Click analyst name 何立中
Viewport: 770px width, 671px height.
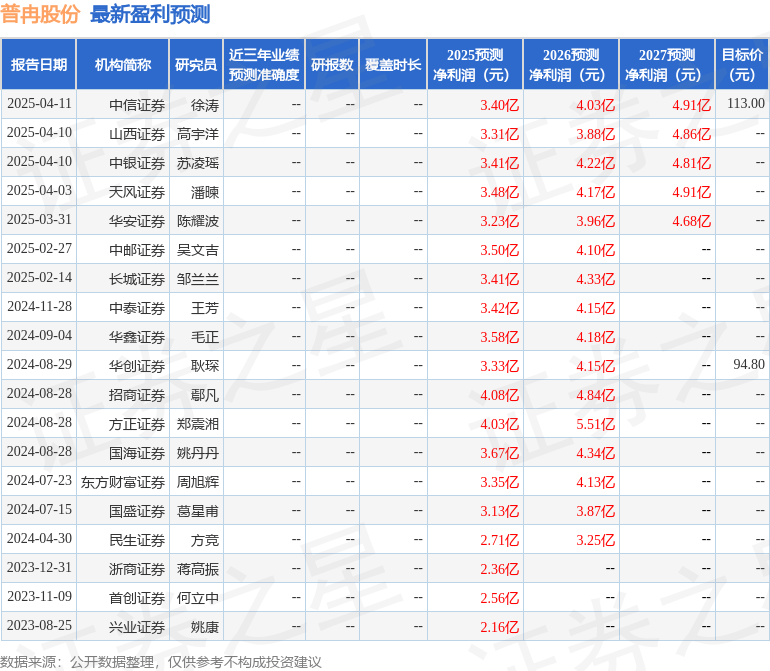[x=197, y=598]
